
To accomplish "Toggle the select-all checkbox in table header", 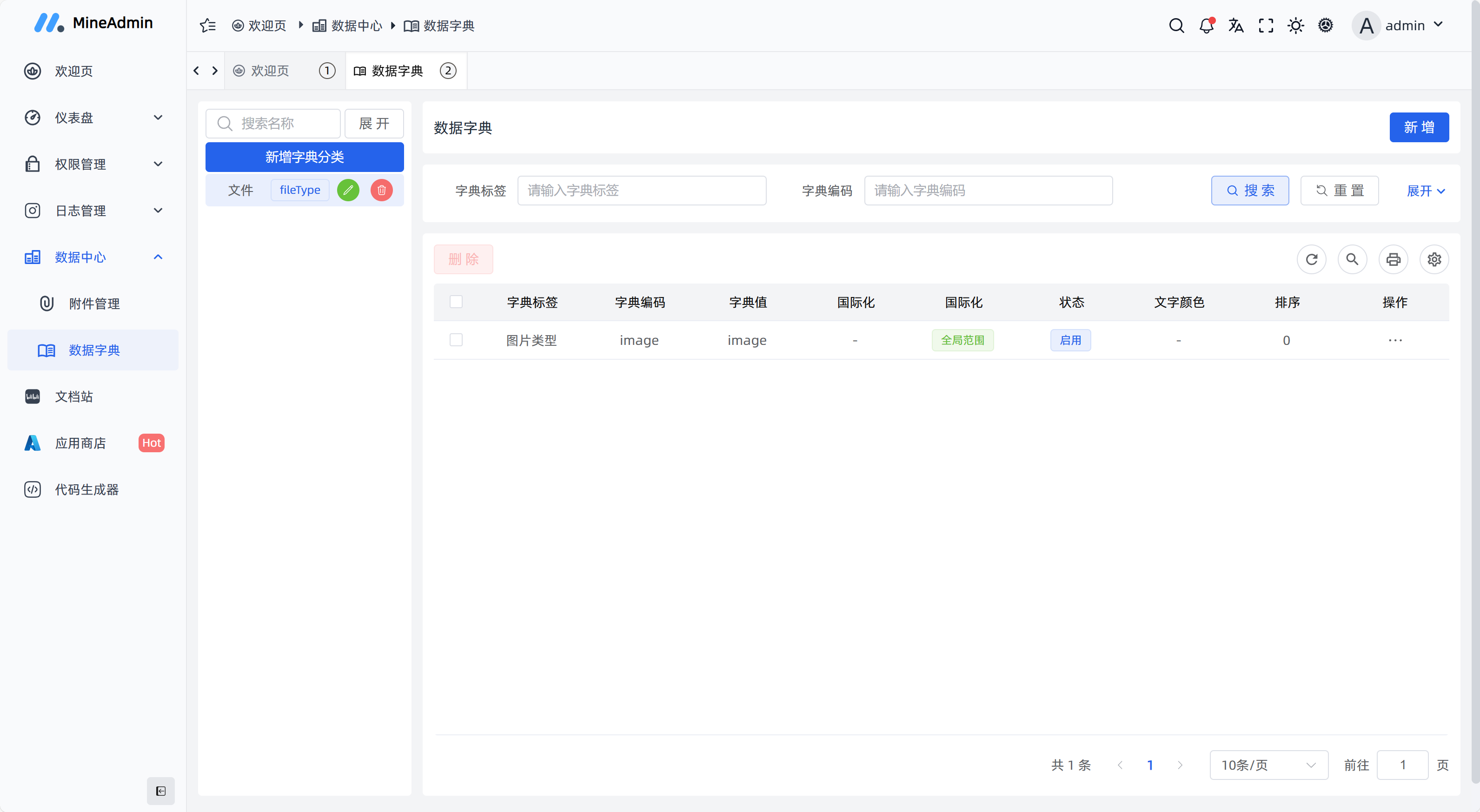I will [x=456, y=302].
